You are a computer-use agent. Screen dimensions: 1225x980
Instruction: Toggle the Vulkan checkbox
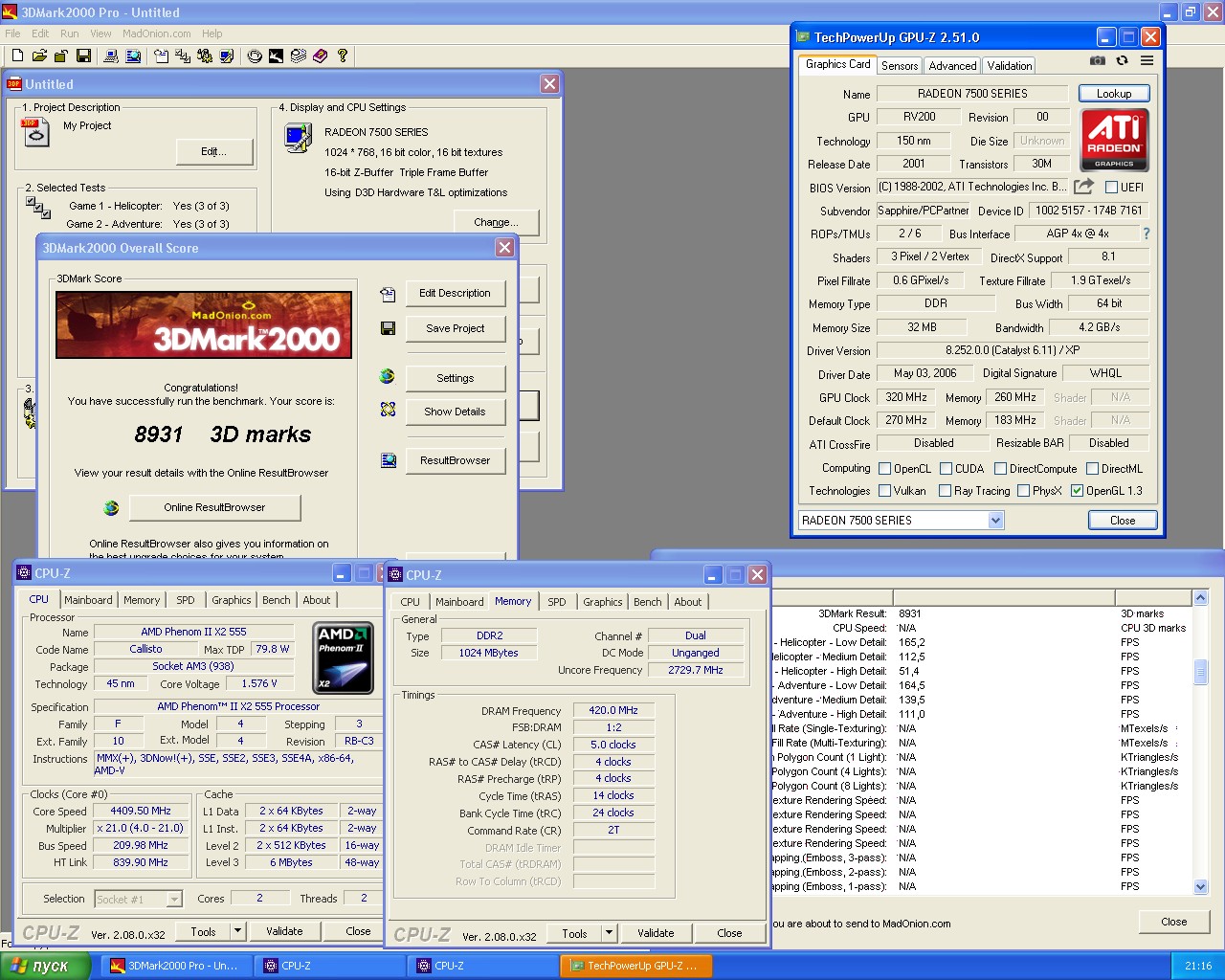click(x=884, y=491)
